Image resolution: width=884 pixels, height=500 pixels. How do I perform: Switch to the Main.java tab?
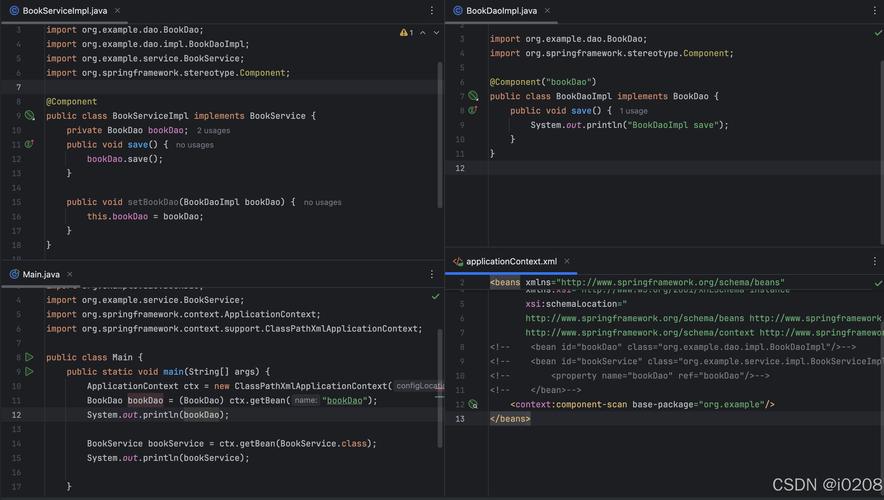pyautogui.click(x=40, y=274)
